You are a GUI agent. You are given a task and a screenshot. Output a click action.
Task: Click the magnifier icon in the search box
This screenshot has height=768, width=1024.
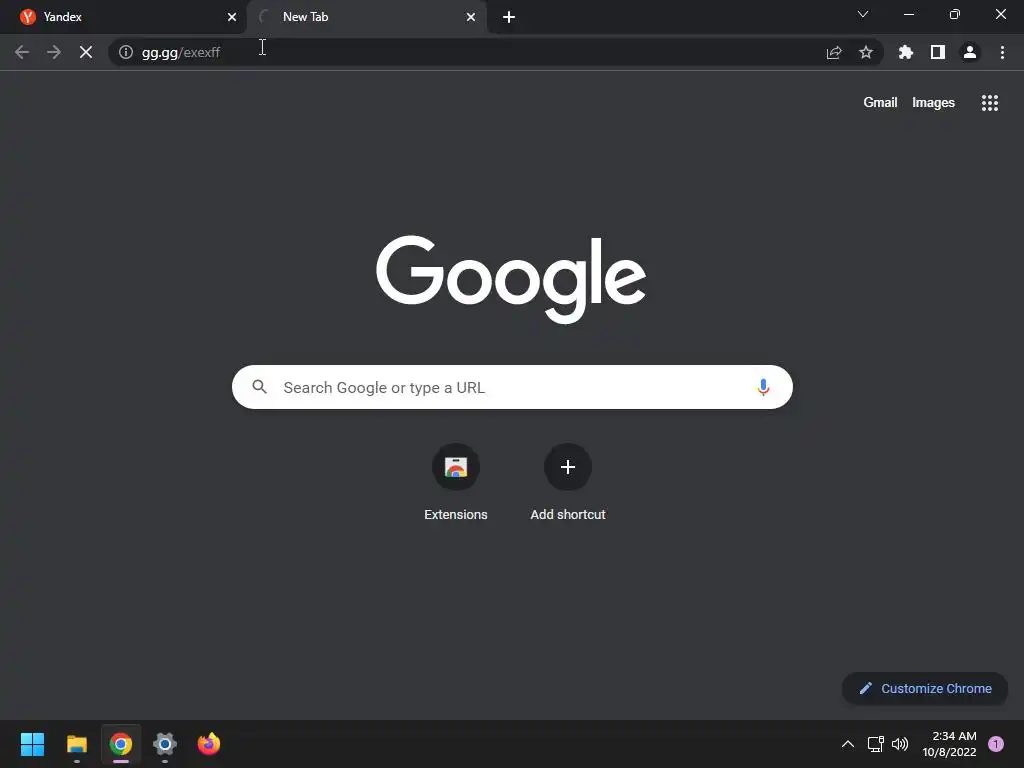click(x=259, y=387)
